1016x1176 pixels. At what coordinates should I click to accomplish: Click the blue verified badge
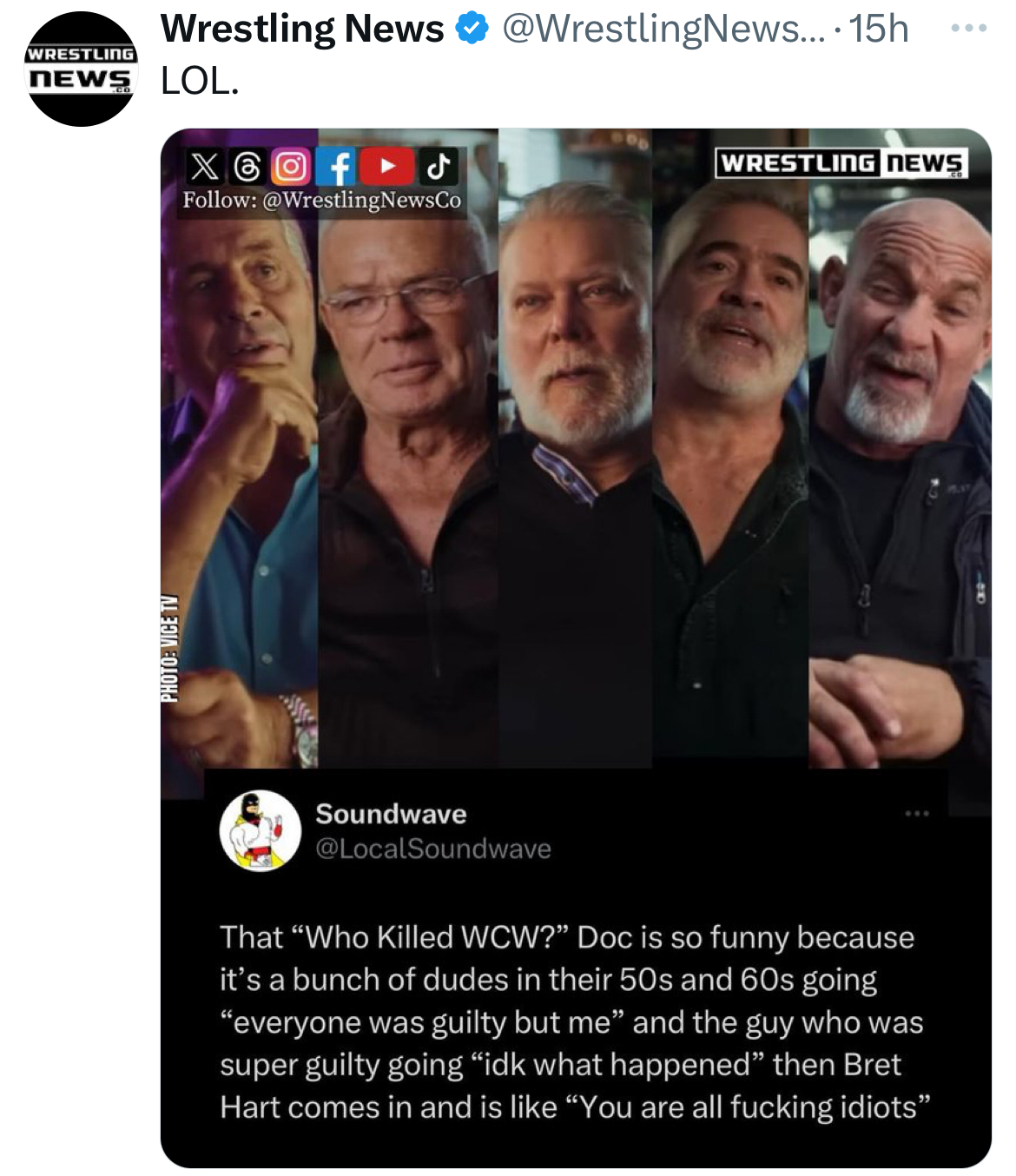(472, 30)
